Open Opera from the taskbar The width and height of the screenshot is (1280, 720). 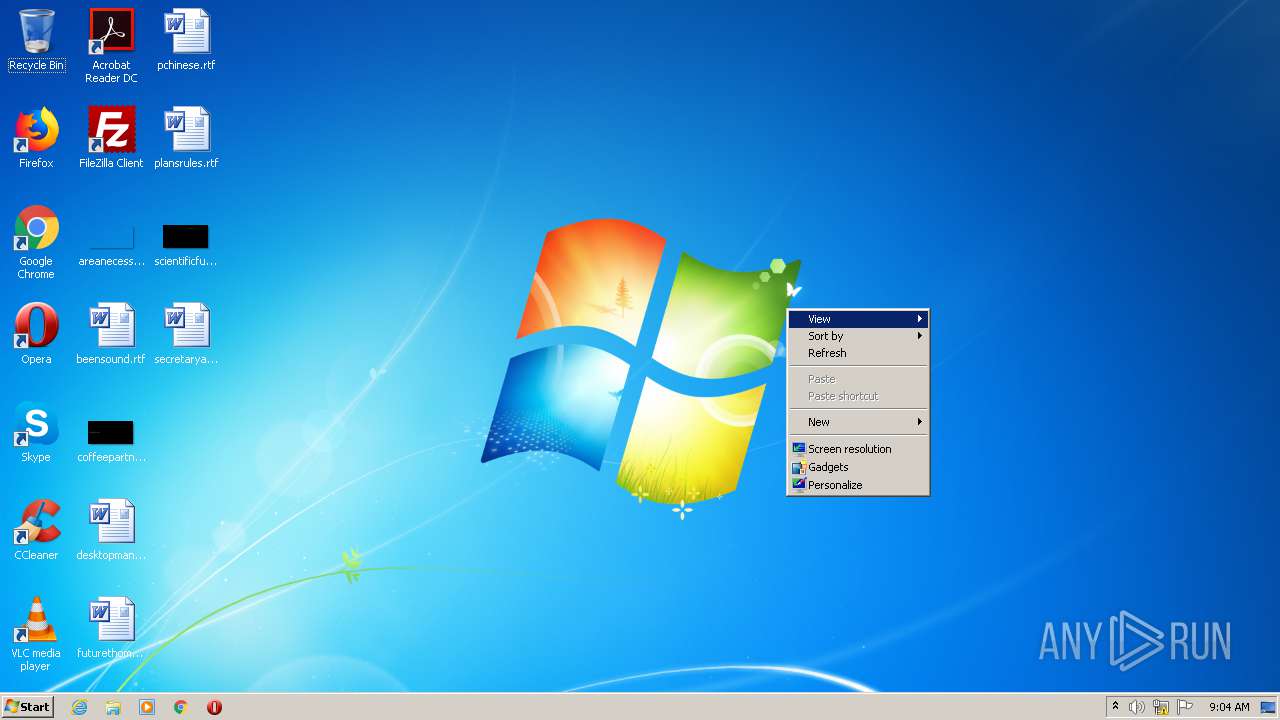point(214,707)
